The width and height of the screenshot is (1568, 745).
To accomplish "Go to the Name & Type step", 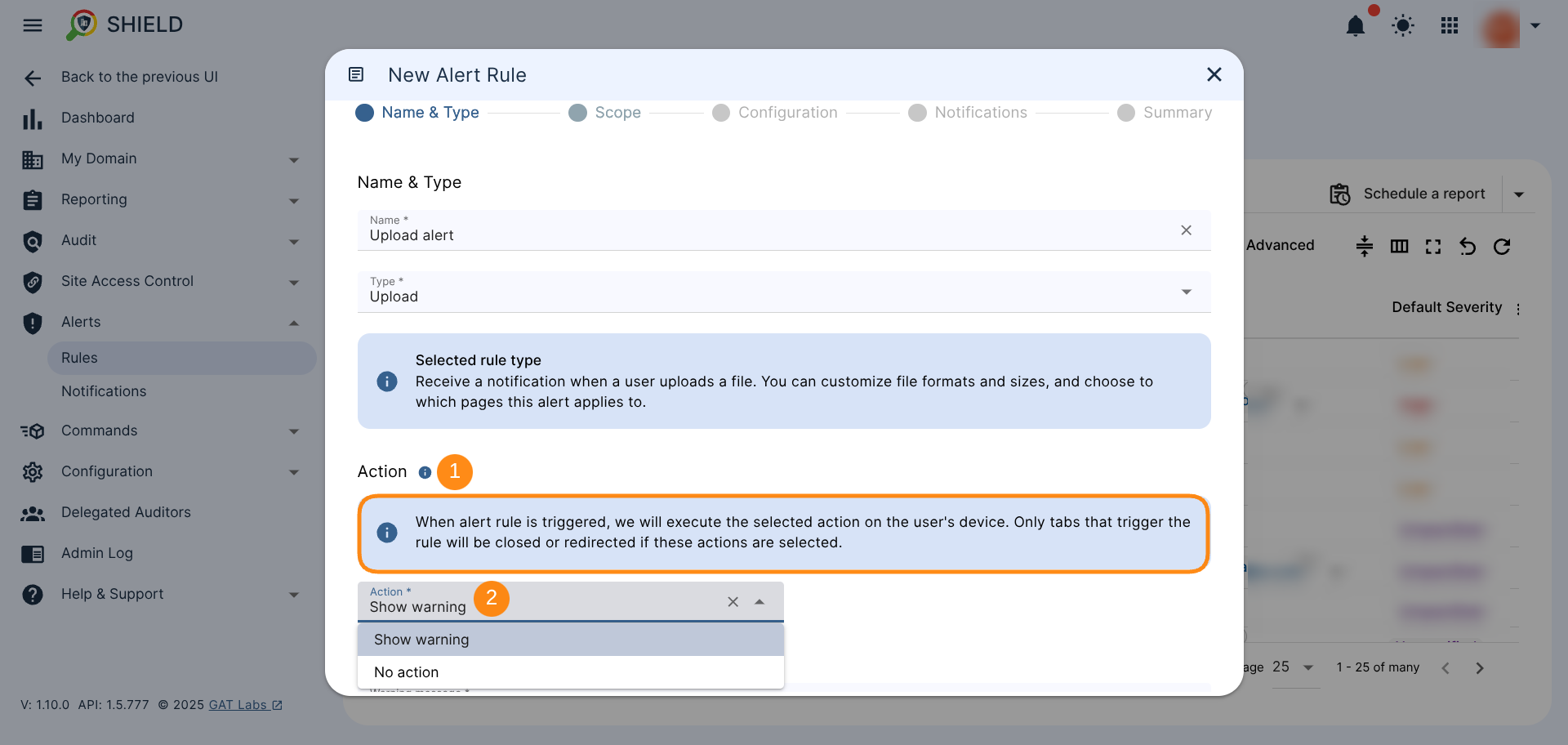I will 417,113.
